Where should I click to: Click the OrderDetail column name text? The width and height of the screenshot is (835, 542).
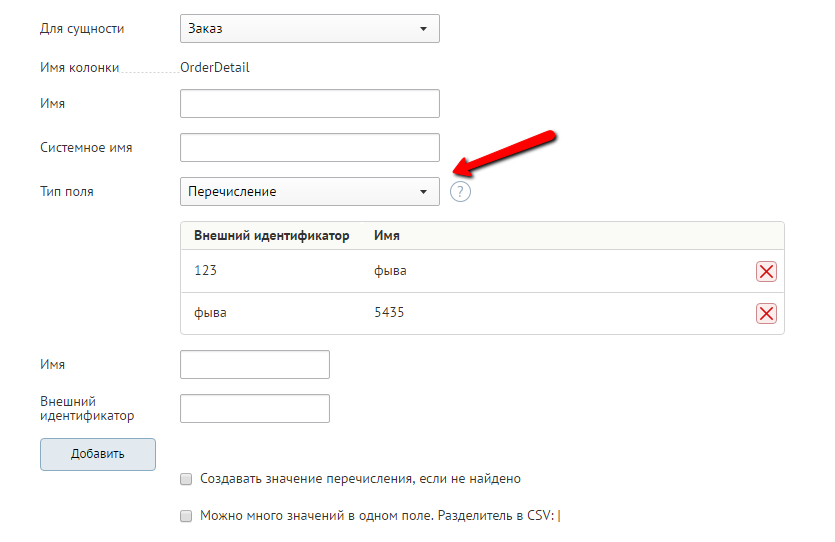click(215, 68)
